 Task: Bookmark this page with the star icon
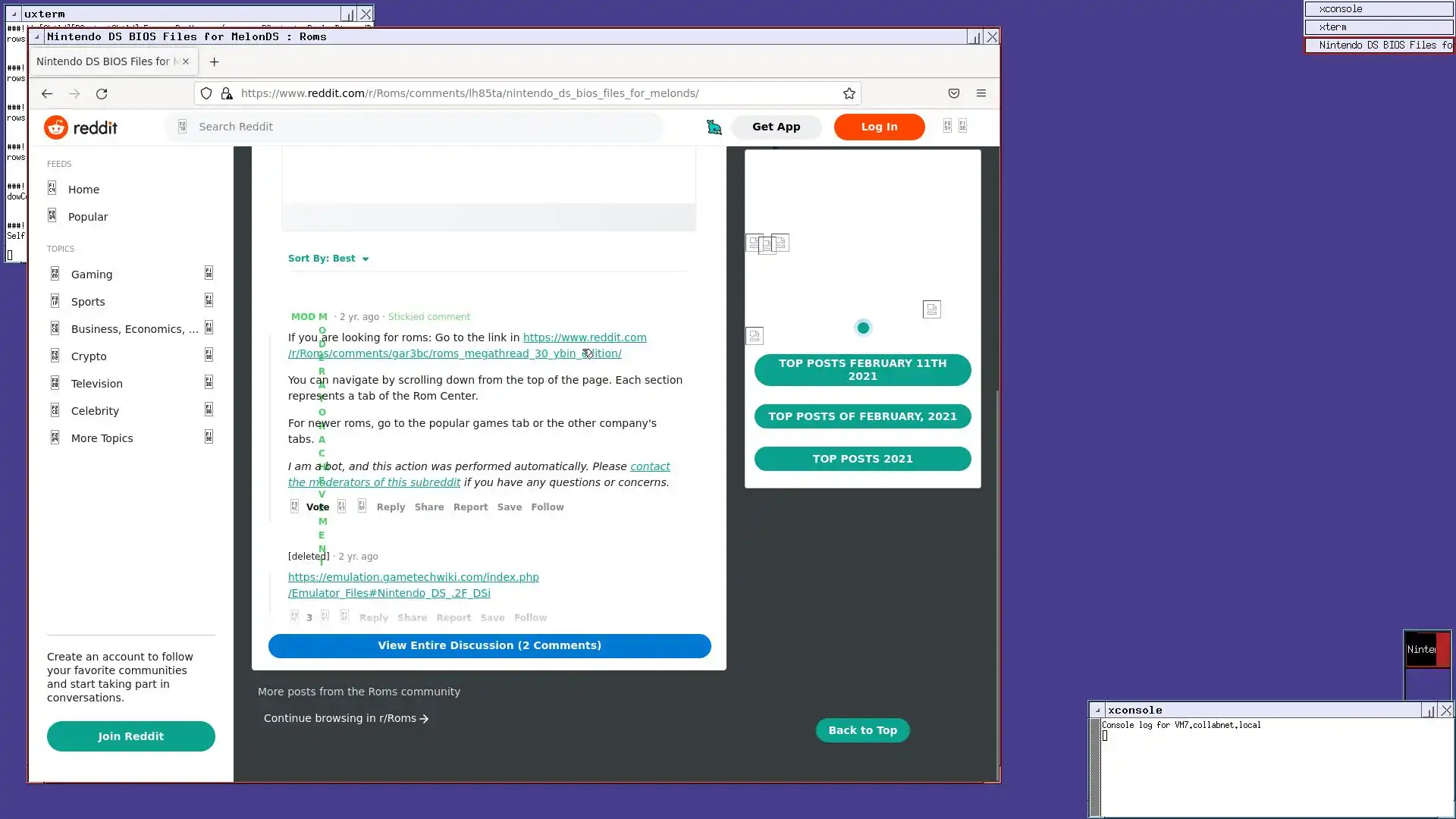[849, 93]
